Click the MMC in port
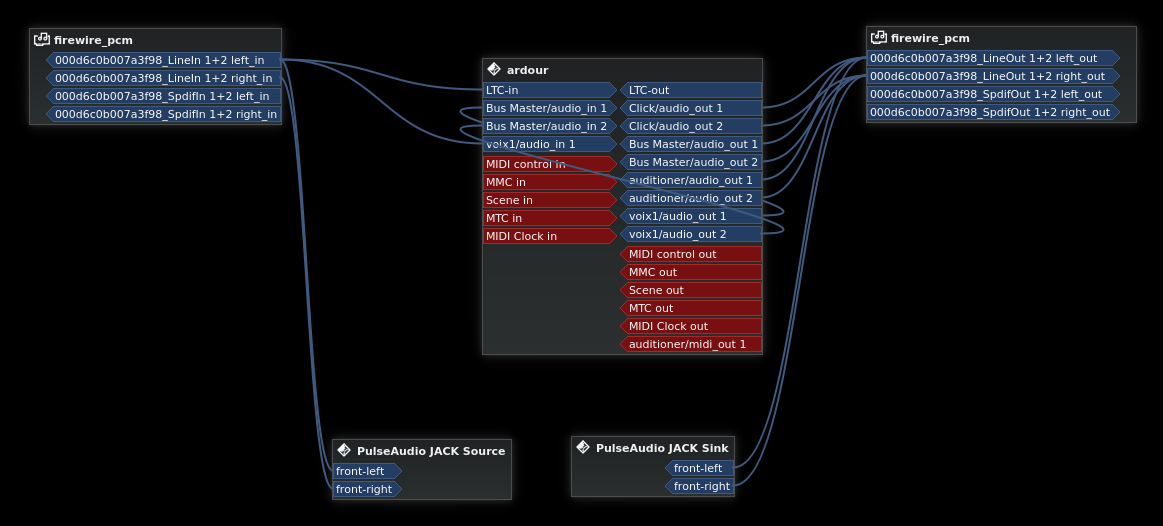This screenshot has height=526, width=1163. (550, 182)
